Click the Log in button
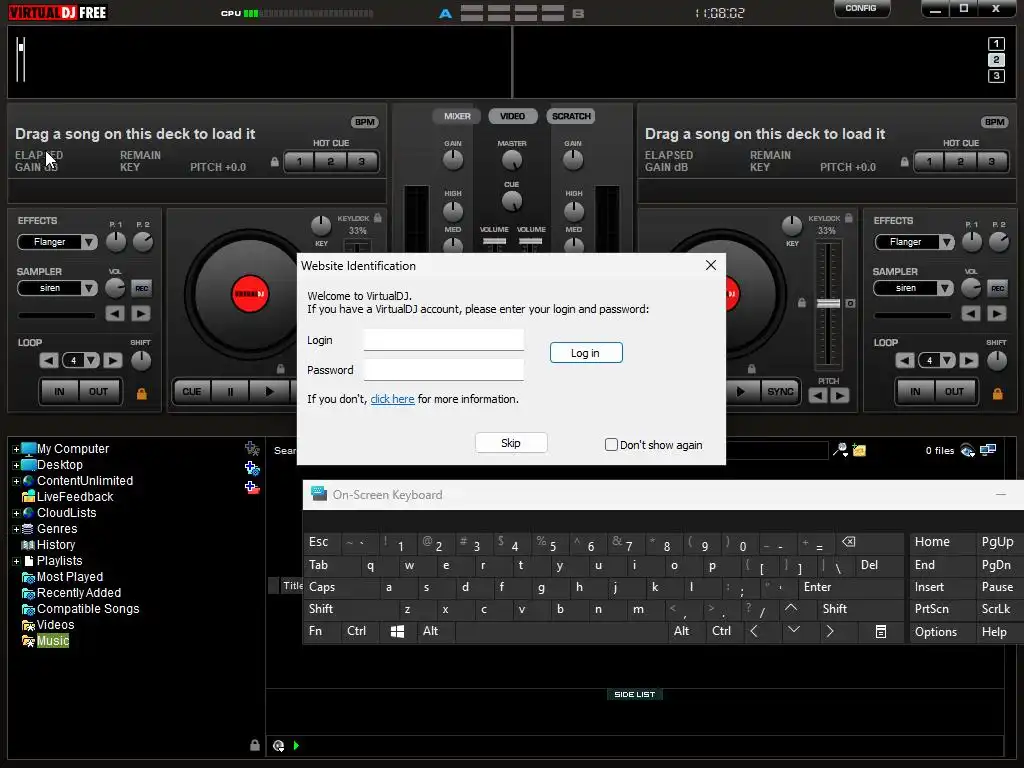The image size is (1024, 768). pos(586,353)
